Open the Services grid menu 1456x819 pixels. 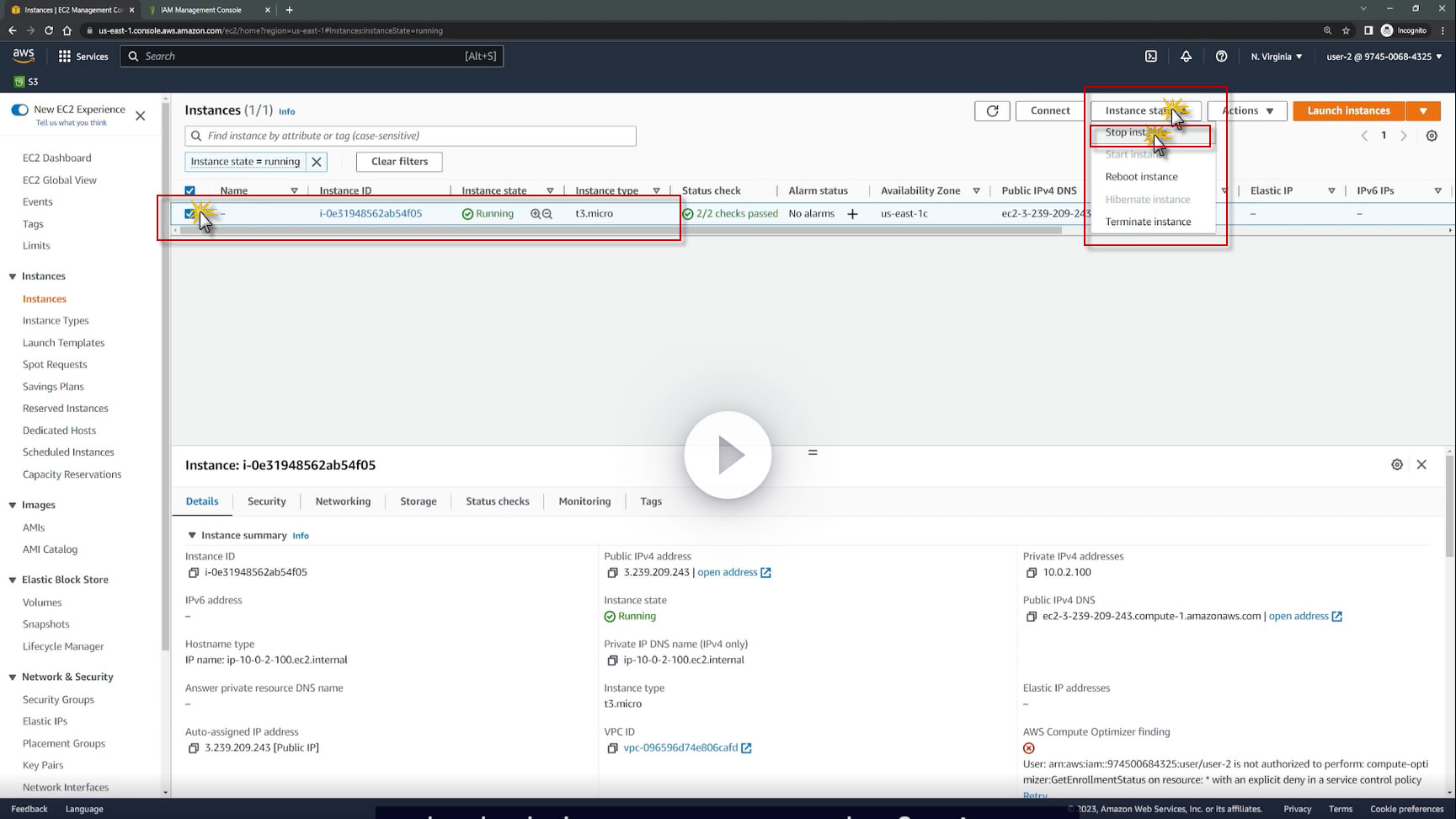83,56
